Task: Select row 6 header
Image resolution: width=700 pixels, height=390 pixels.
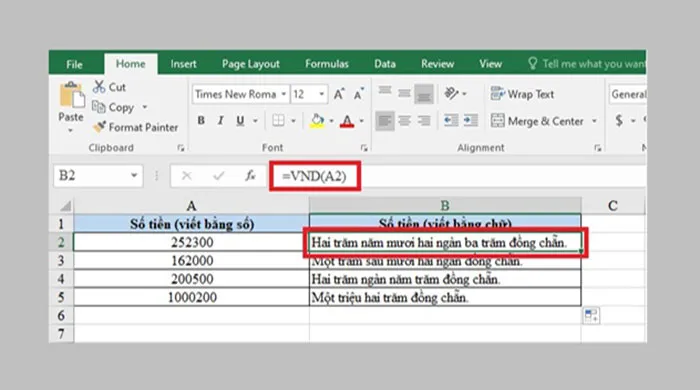Action: [61, 315]
